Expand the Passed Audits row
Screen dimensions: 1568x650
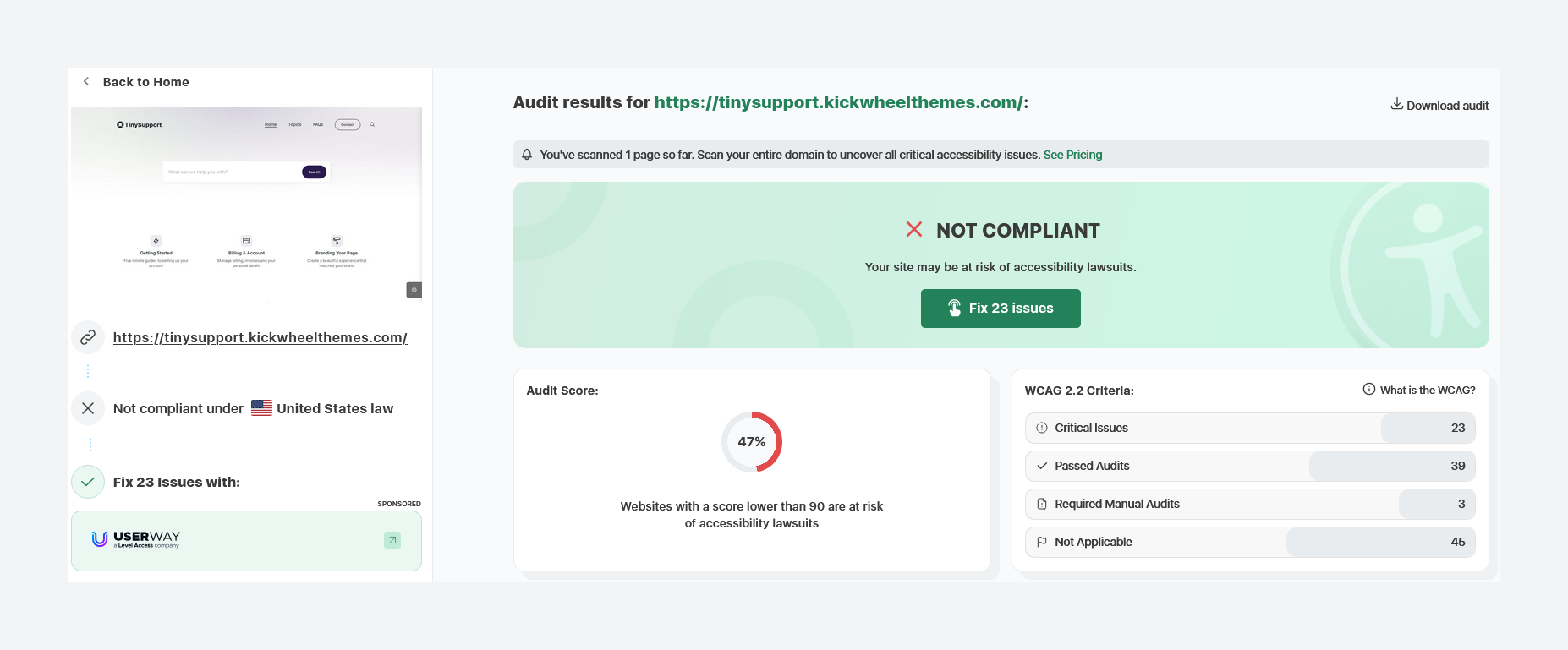[x=1250, y=466]
